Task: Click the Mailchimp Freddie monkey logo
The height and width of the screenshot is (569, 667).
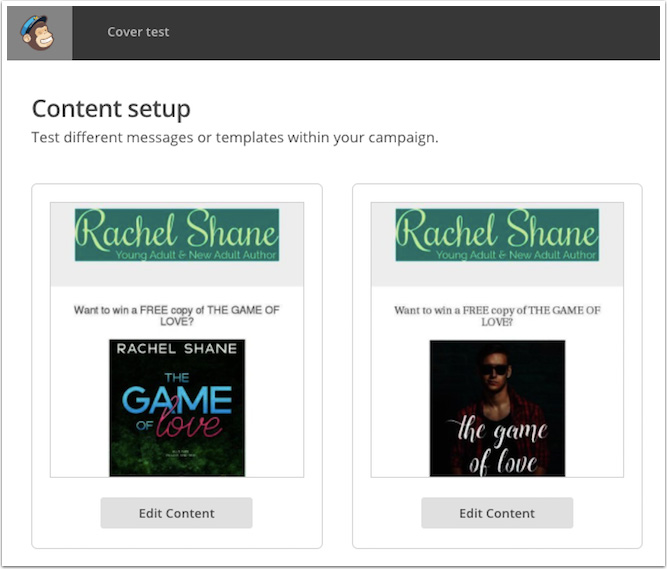Action: (x=38, y=33)
